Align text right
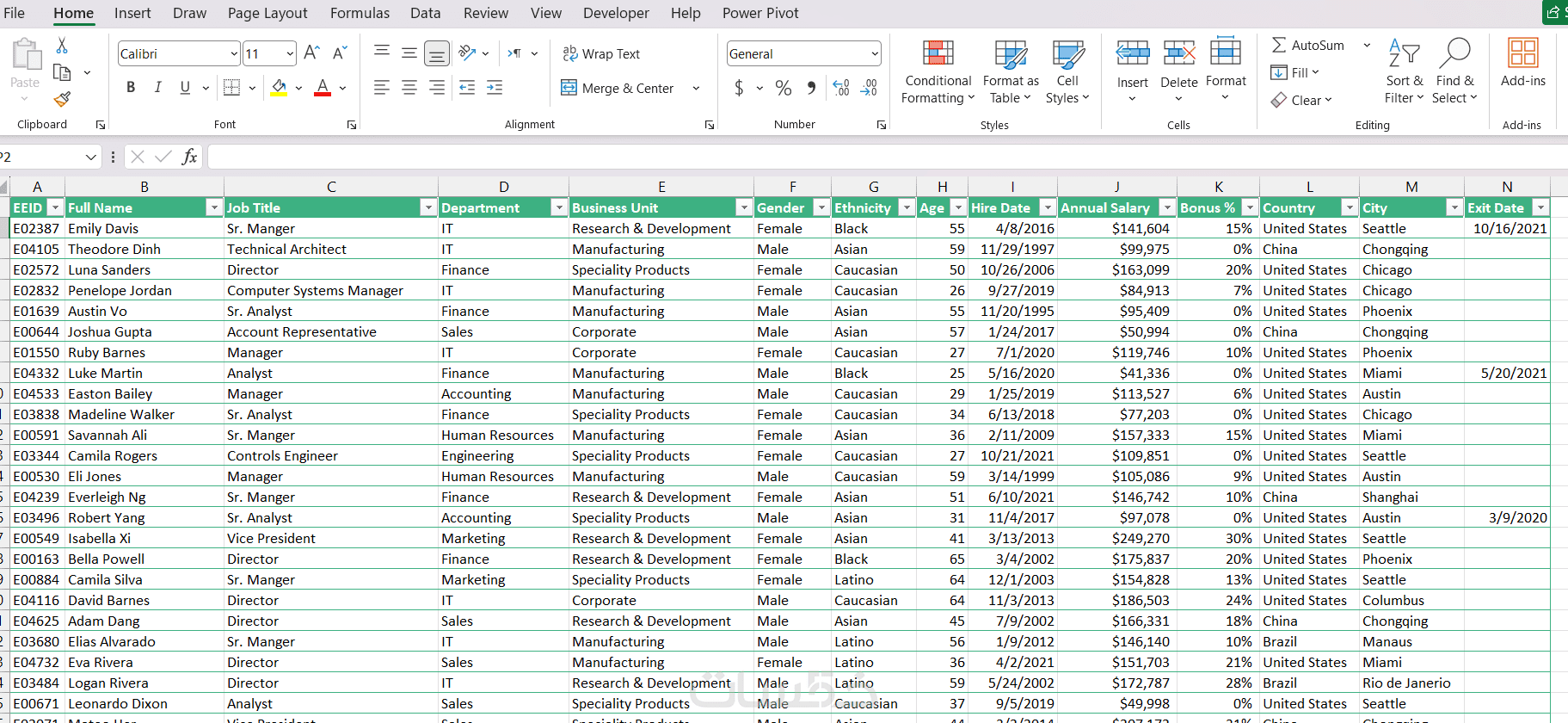 [437, 87]
